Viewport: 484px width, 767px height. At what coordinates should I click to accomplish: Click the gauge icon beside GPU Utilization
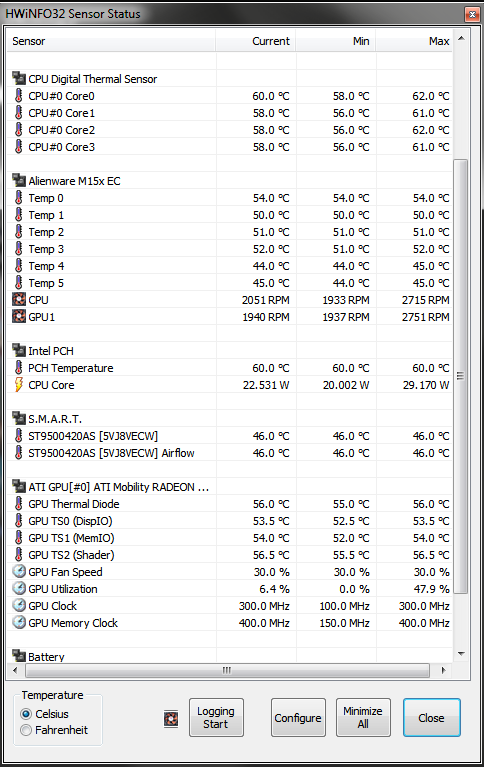tap(19, 588)
